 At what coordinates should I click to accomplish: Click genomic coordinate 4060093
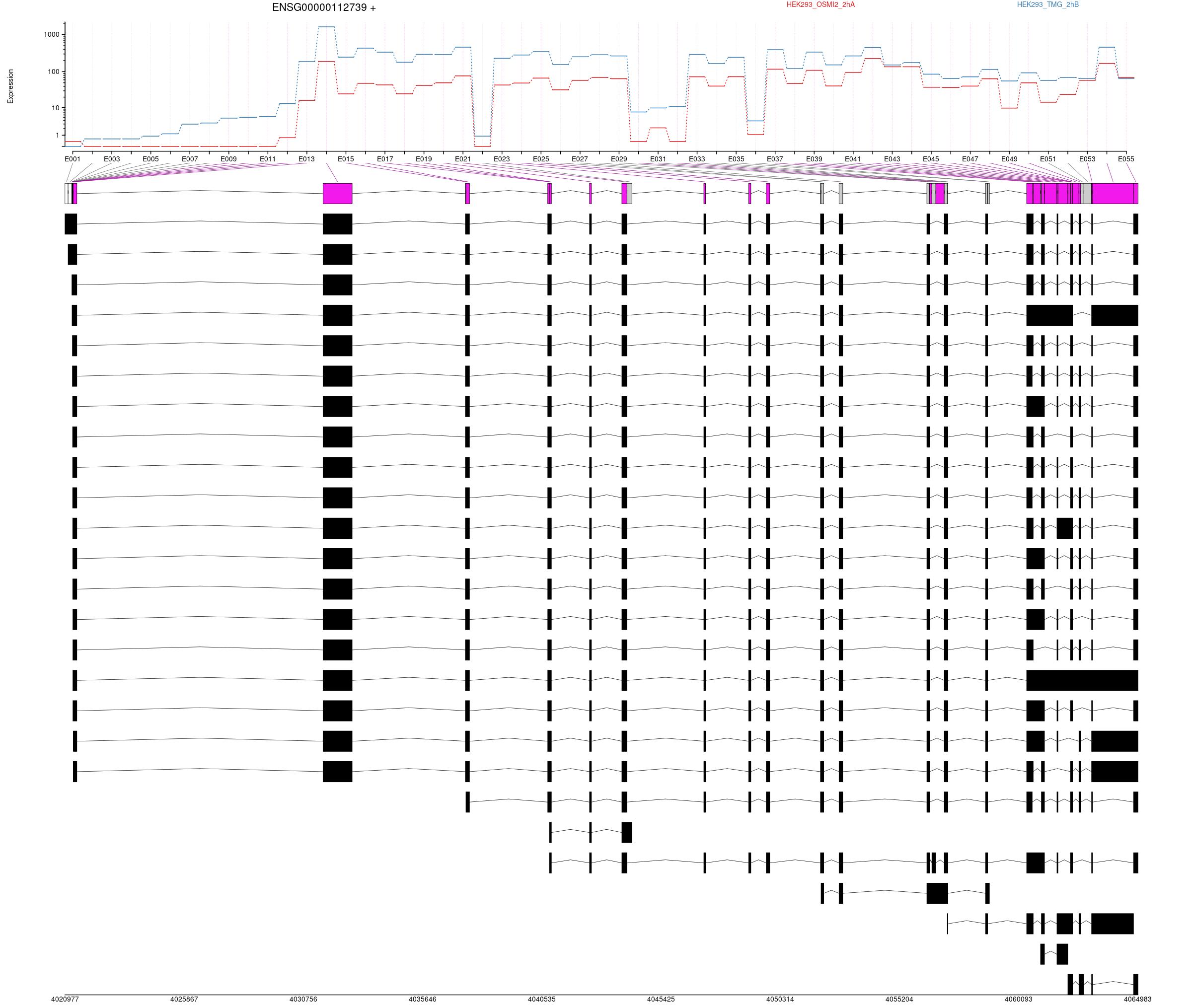click(x=1019, y=1000)
